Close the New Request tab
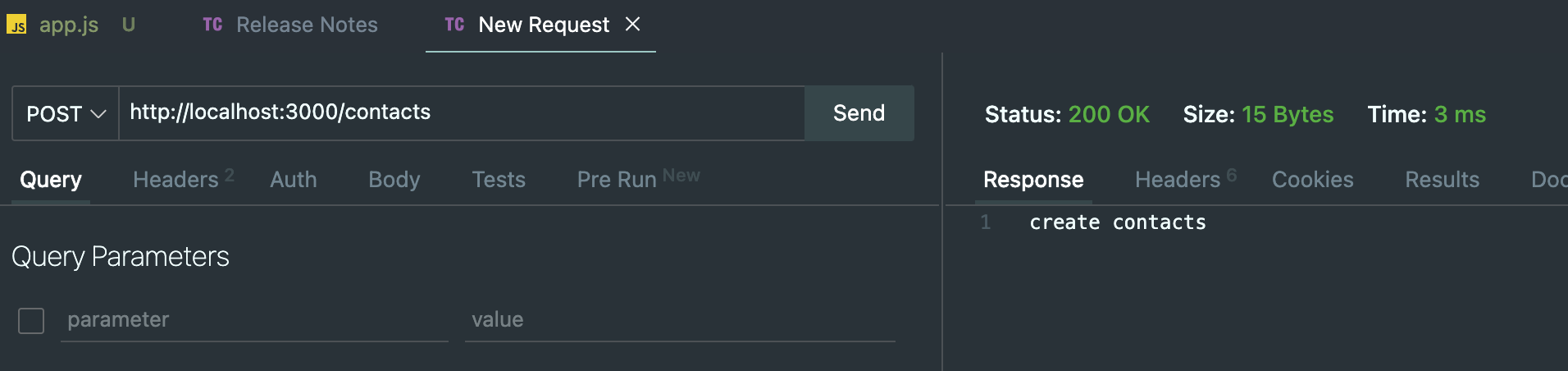Screen dimensions: 1568x371 click(x=632, y=25)
